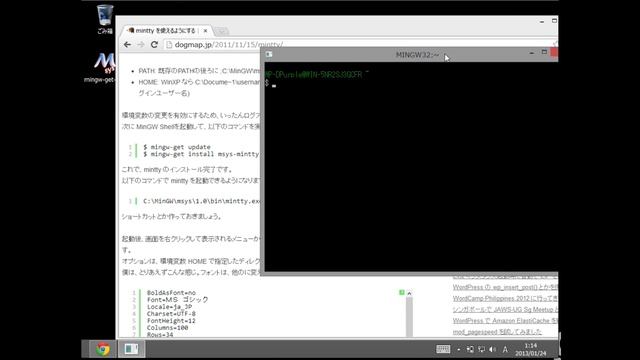Open the WordCamp Philippines 2012 link
Screen dimensions: 640x360
point(505,298)
